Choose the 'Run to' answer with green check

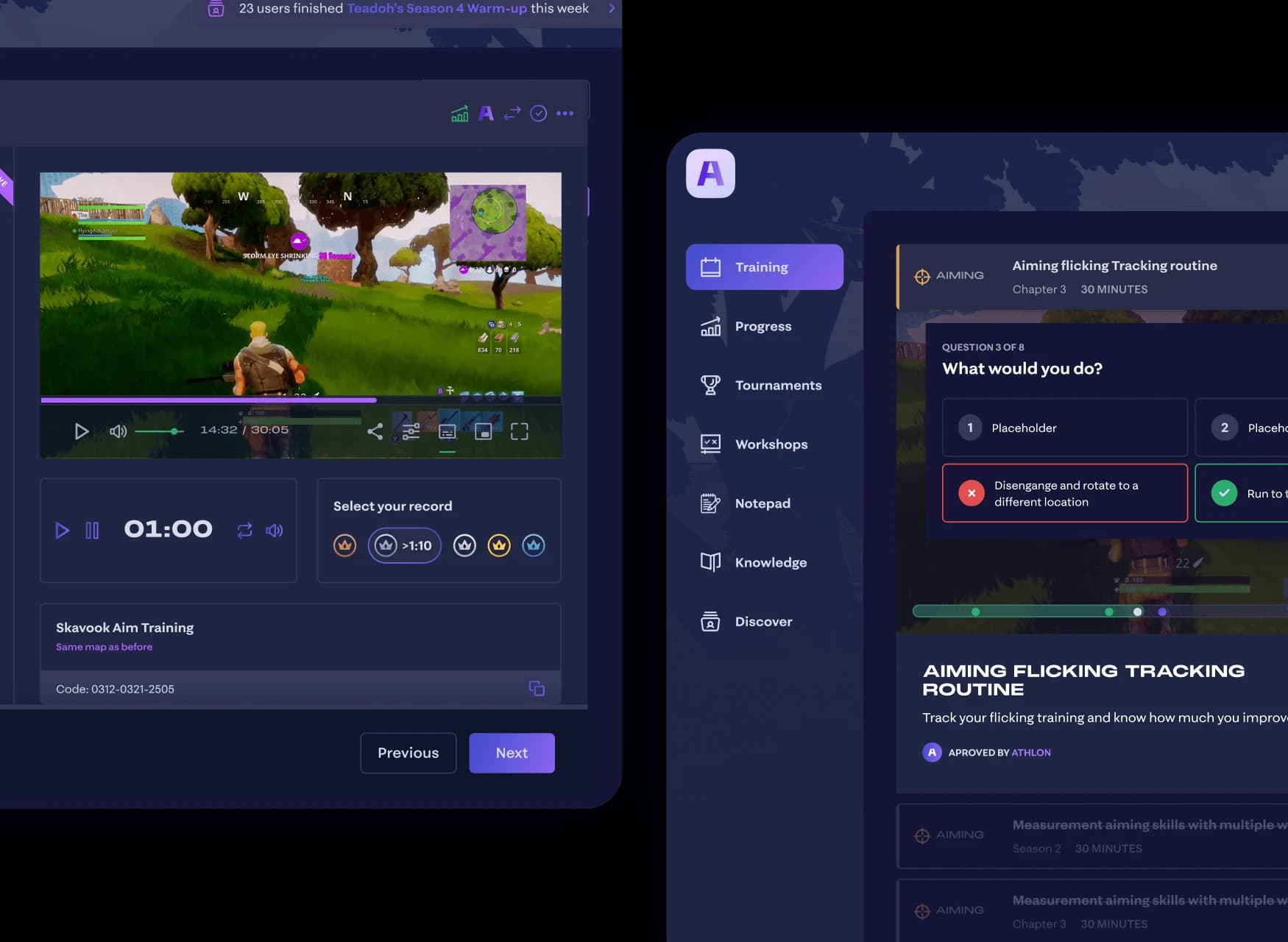pos(1242,493)
